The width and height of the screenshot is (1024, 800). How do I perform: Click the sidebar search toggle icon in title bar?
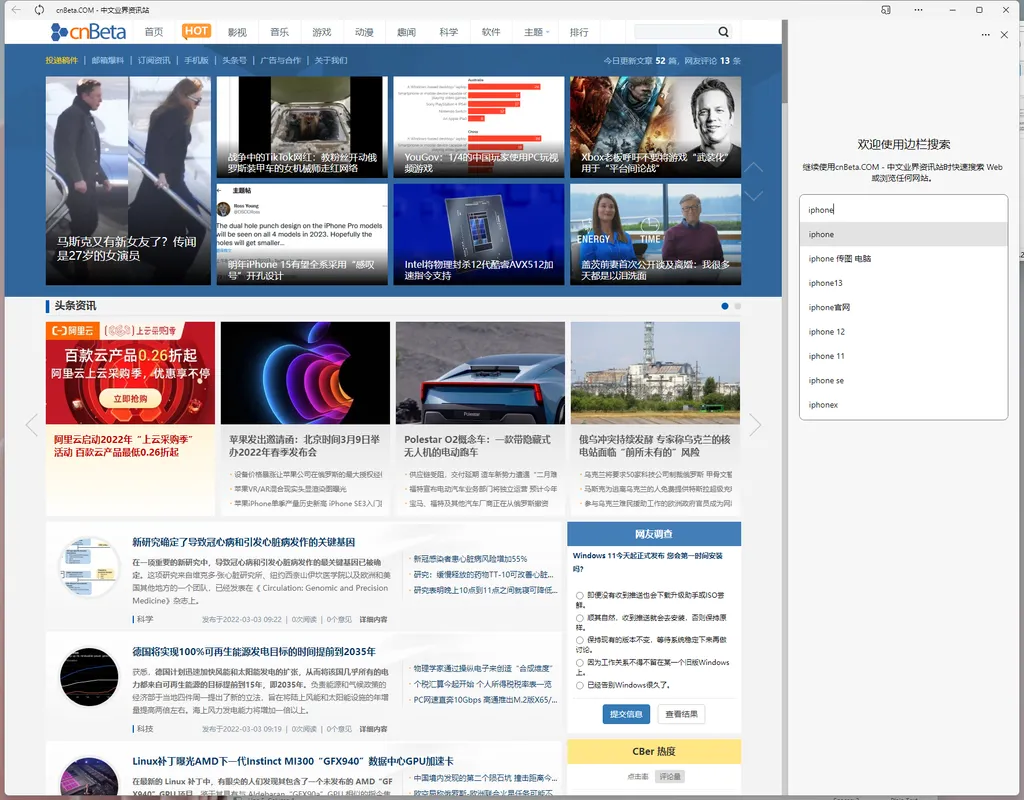[886, 10]
